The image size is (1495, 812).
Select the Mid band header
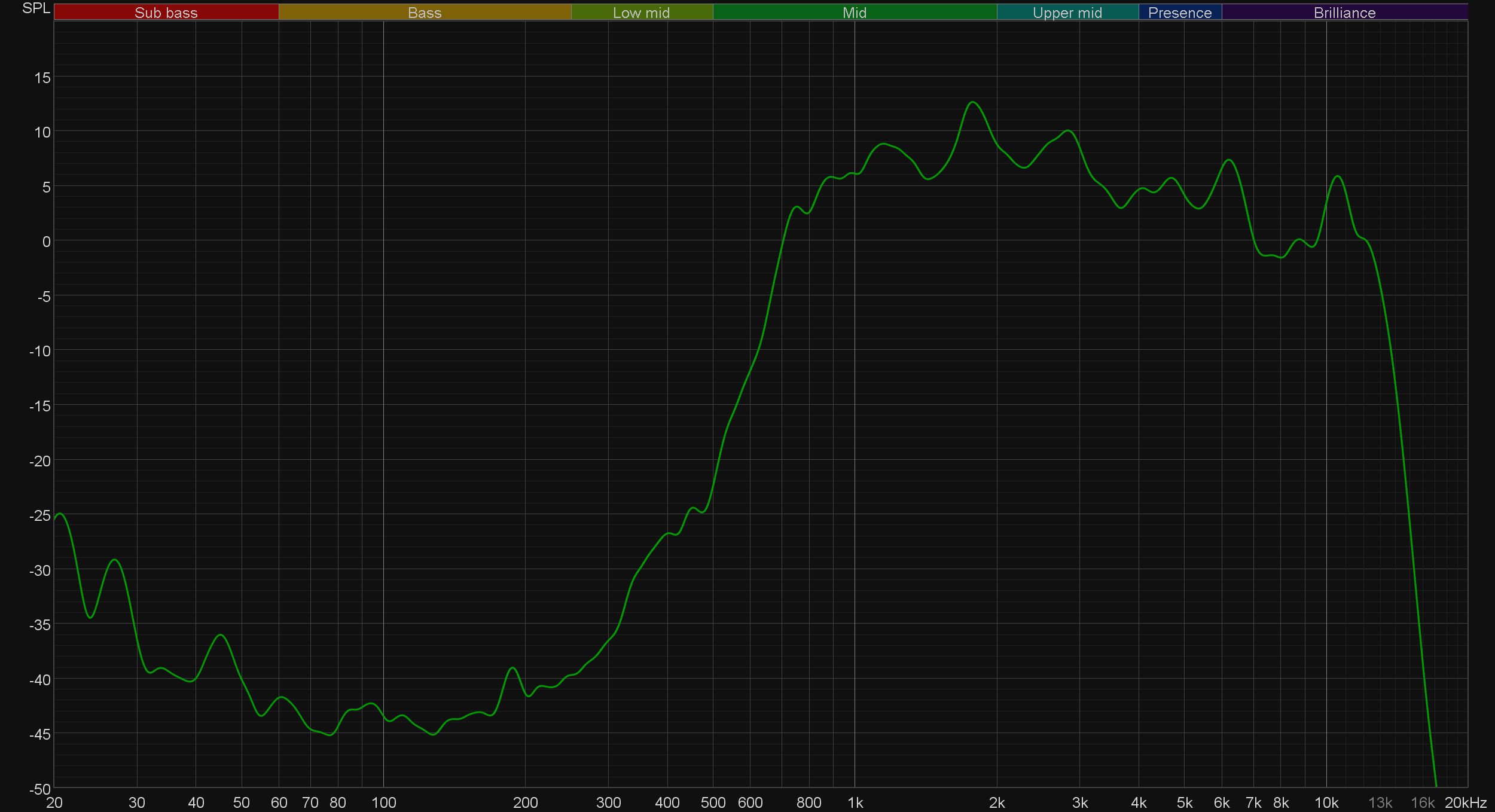click(x=854, y=13)
